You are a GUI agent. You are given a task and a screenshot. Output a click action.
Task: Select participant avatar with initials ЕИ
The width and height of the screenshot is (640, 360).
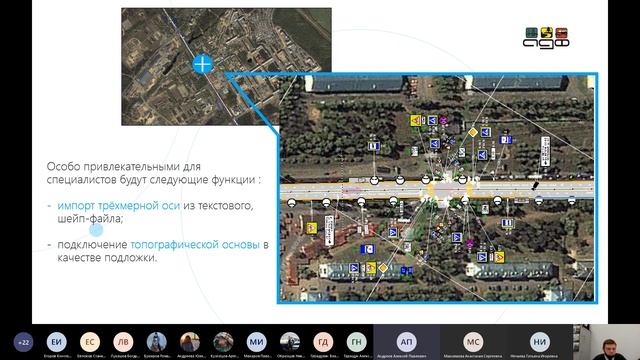pyautogui.click(x=56, y=342)
